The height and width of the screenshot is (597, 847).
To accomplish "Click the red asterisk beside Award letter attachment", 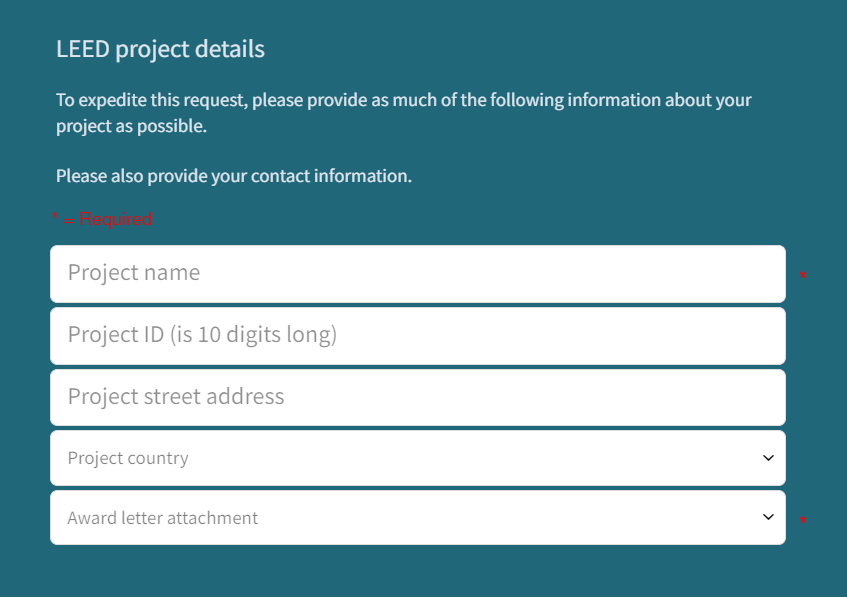I will [x=803, y=521].
